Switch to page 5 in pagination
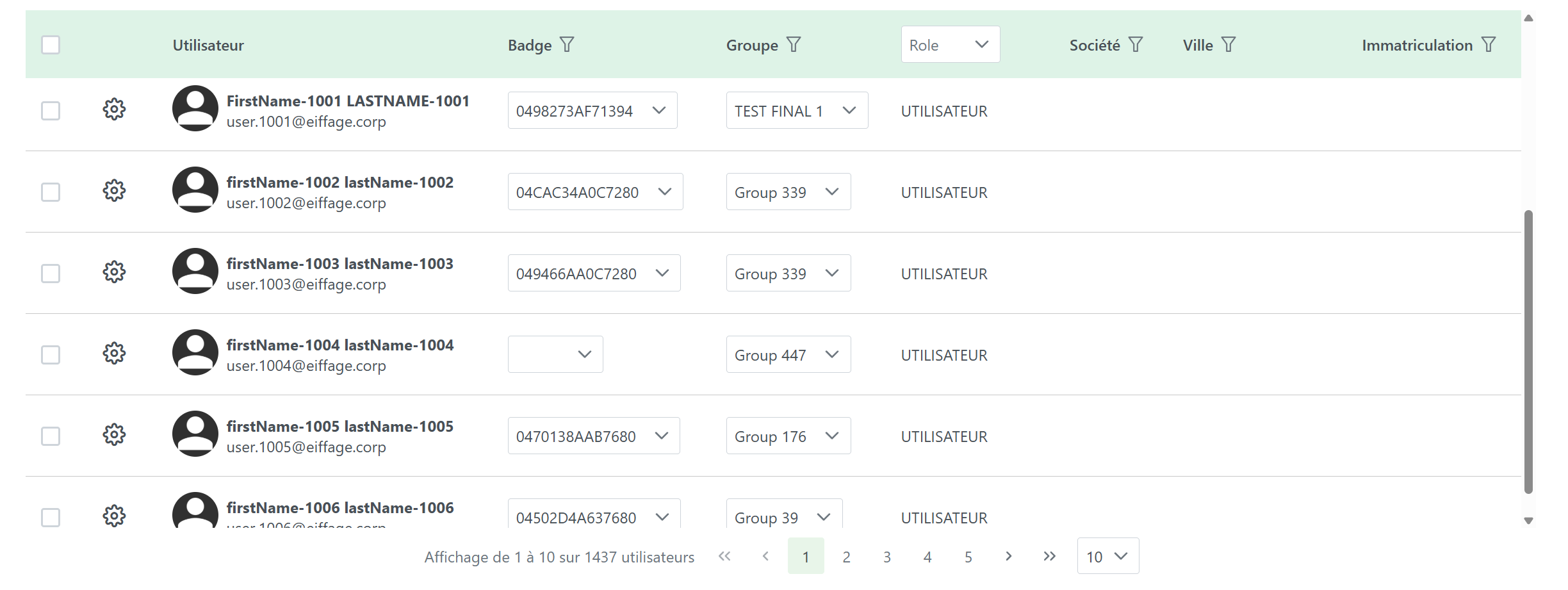The width and height of the screenshot is (1568, 590). (x=968, y=557)
